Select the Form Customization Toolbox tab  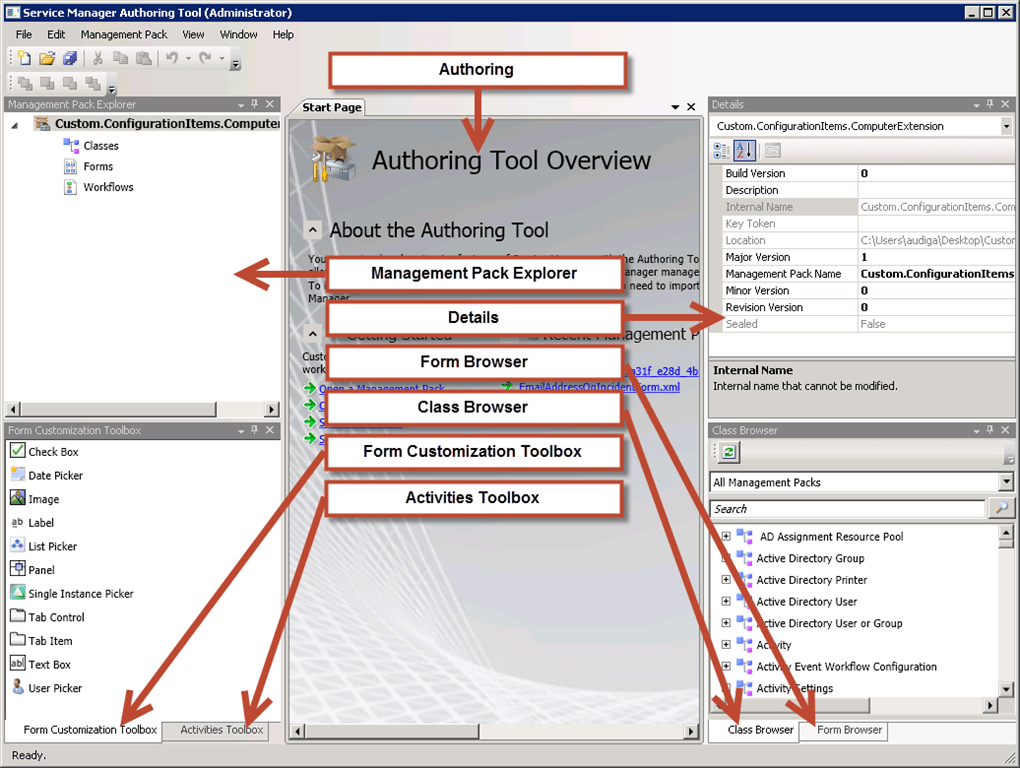(x=84, y=730)
